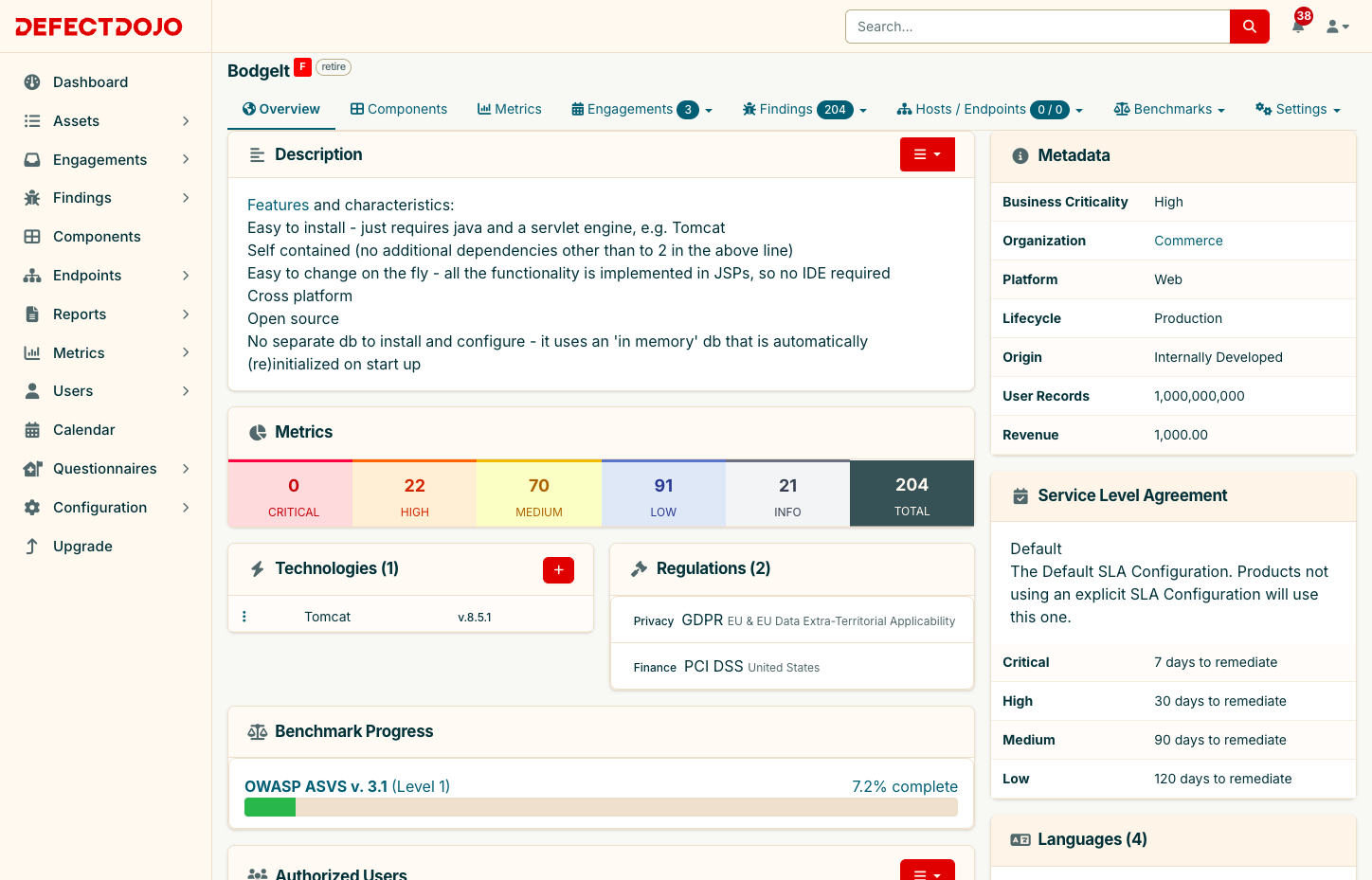
Task: Focus the Search input field
Action: click(x=1038, y=27)
